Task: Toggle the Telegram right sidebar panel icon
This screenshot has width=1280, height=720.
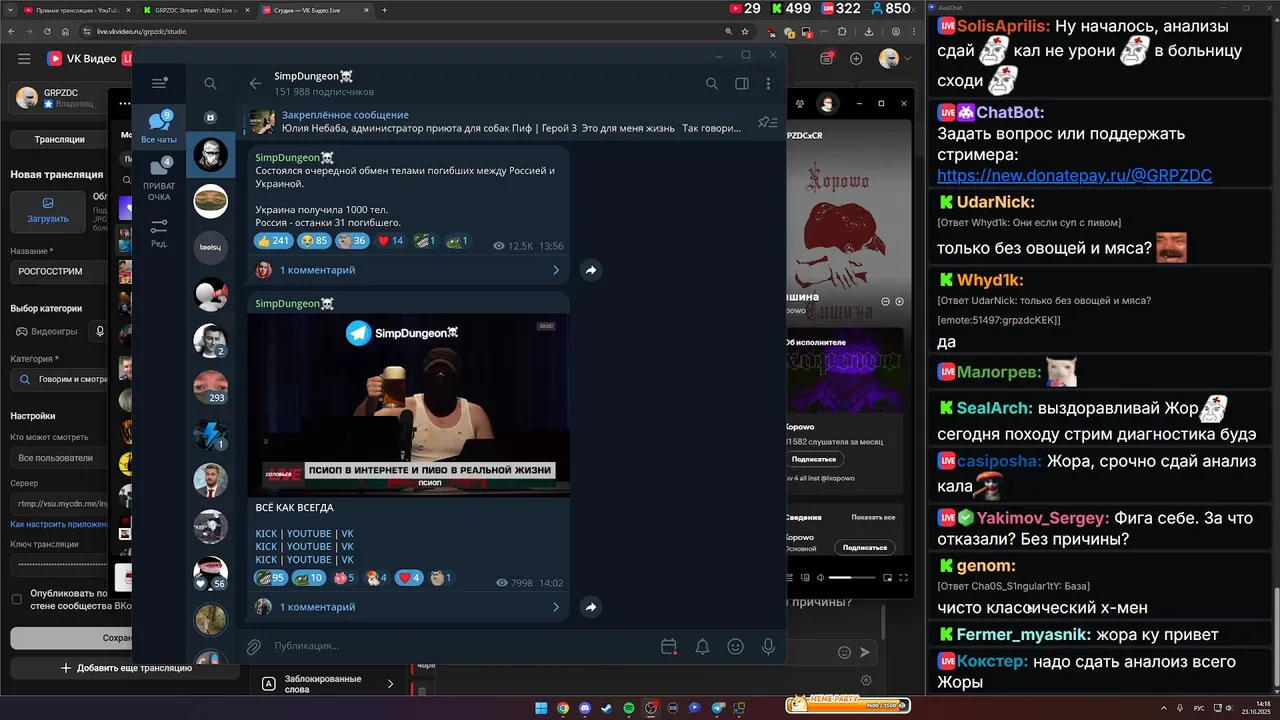Action: pyautogui.click(x=742, y=84)
